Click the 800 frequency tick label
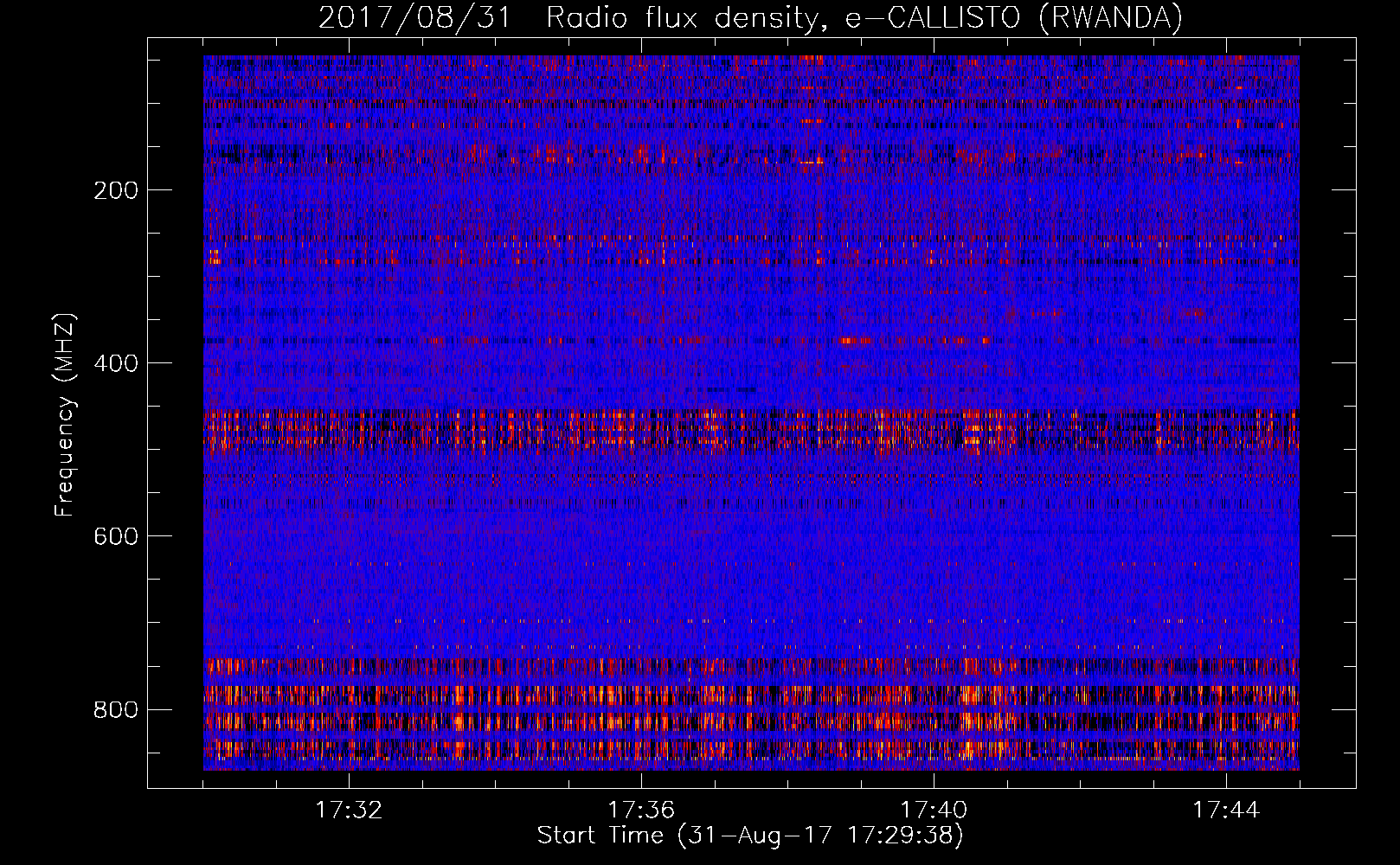The height and width of the screenshot is (865, 1400). click(x=116, y=709)
